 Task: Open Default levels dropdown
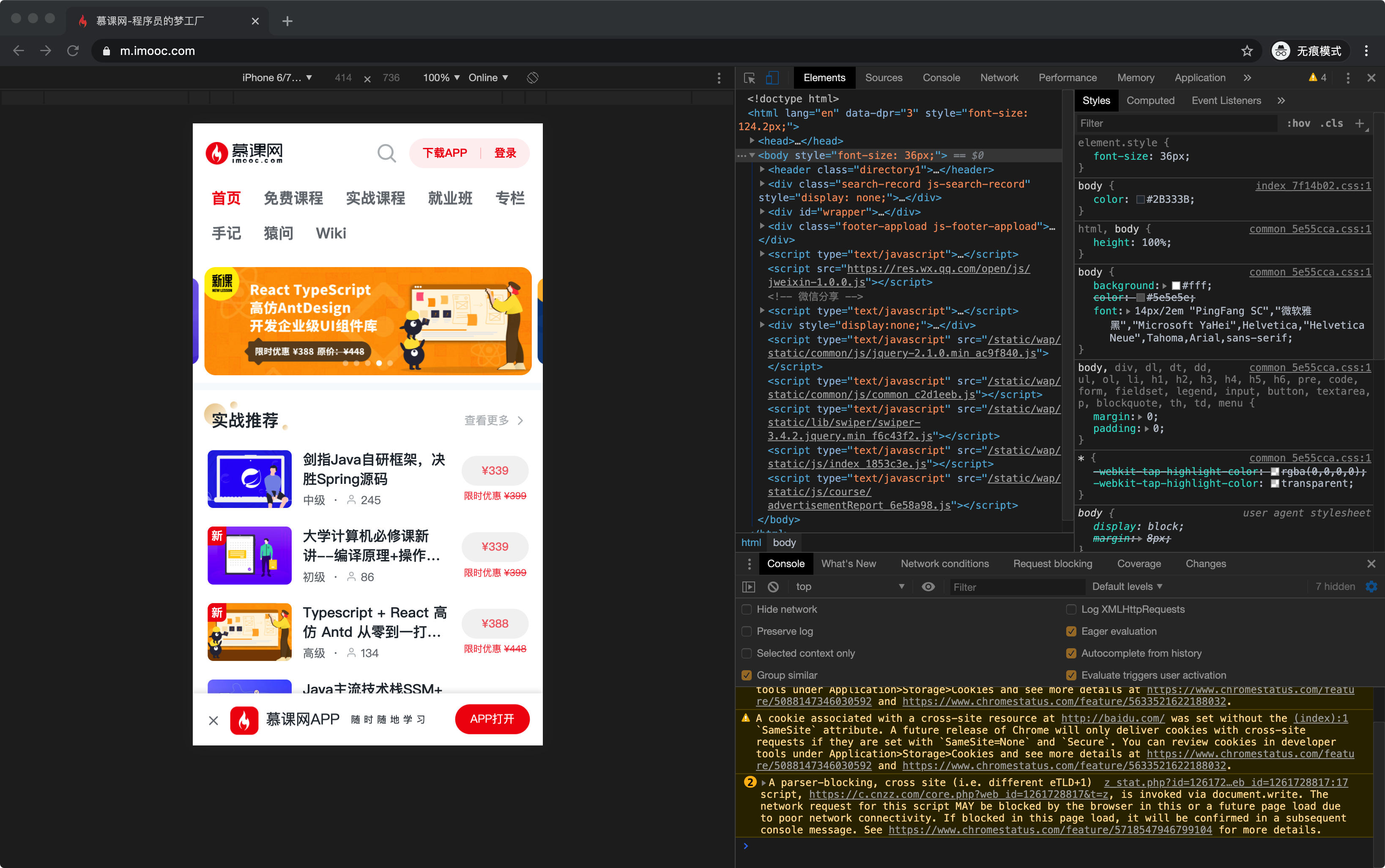click(x=1127, y=587)
